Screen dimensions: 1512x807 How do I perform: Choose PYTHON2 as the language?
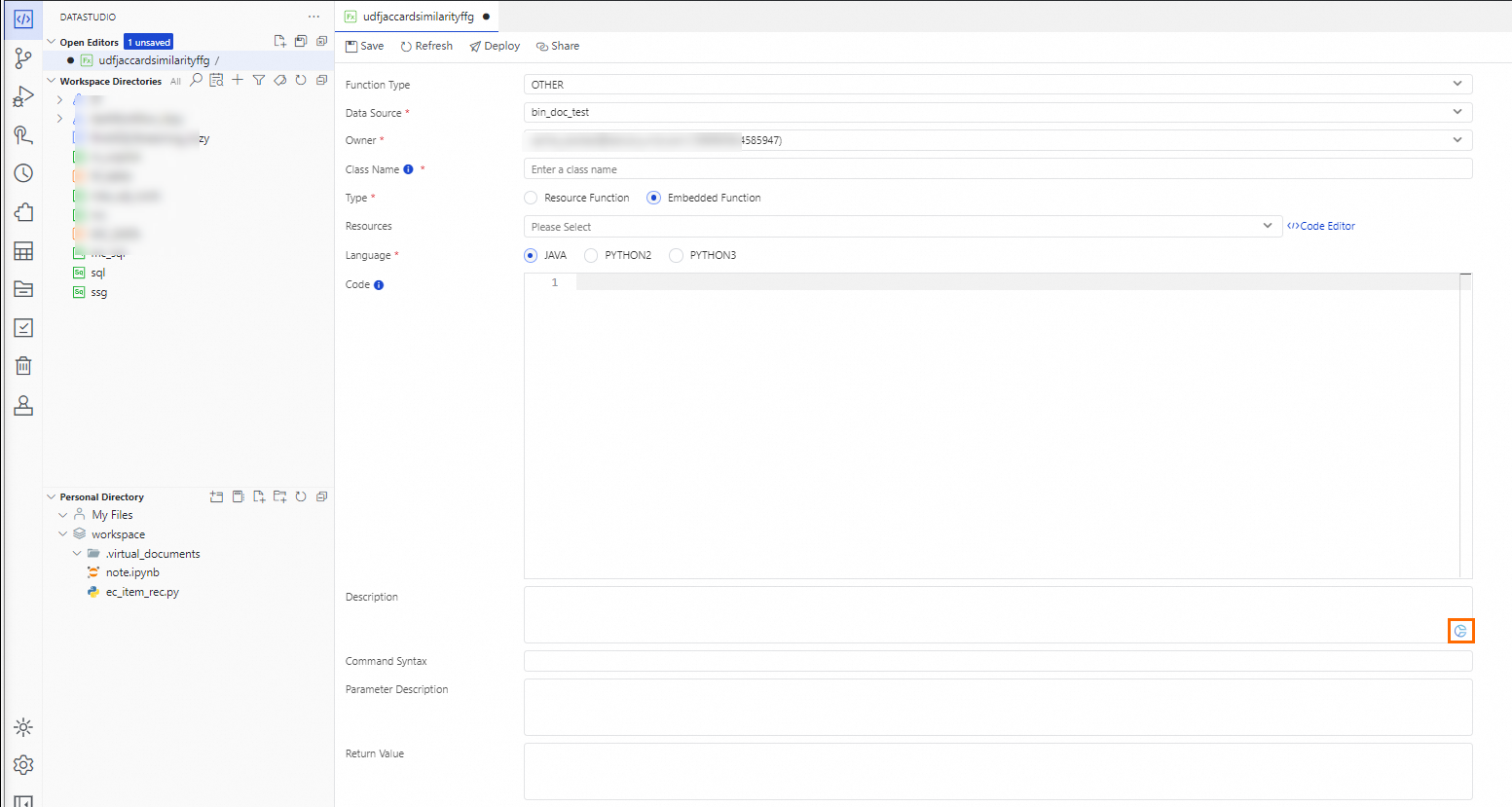591,255
